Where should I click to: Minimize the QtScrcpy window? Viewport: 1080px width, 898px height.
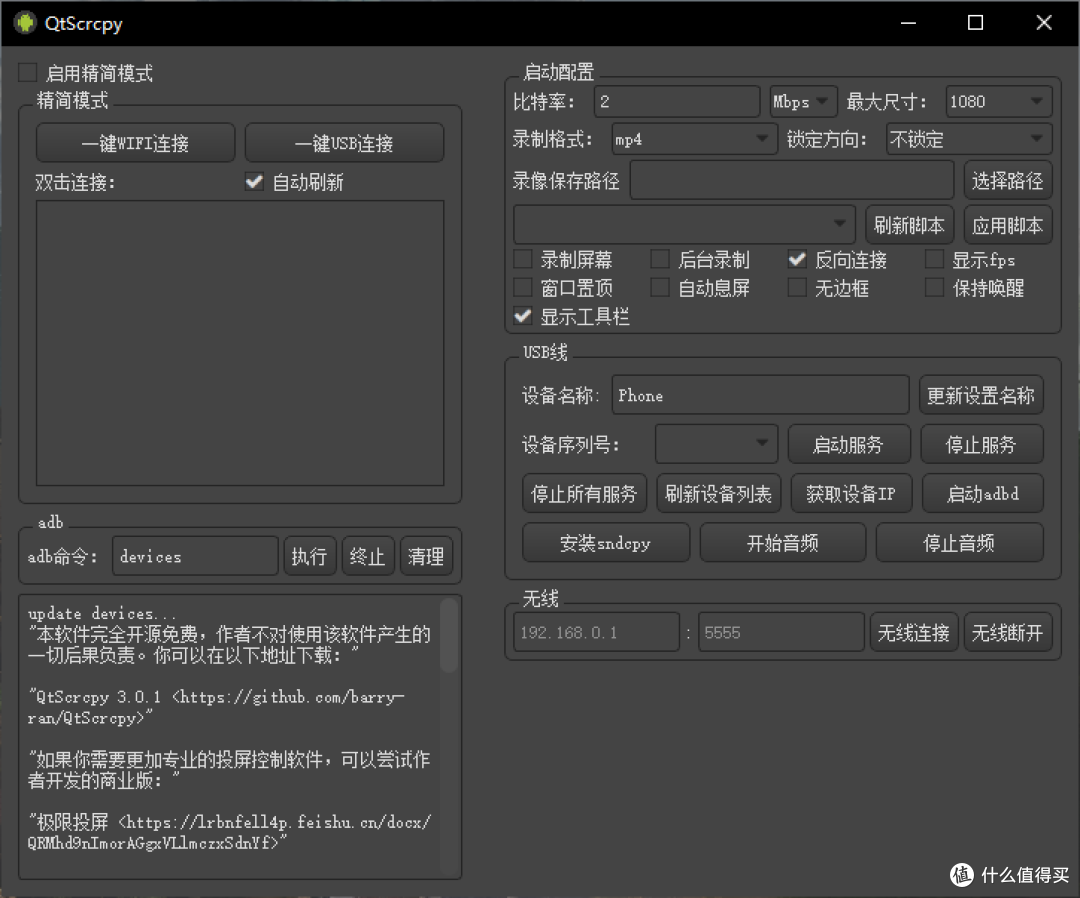[x=908, y=23]
